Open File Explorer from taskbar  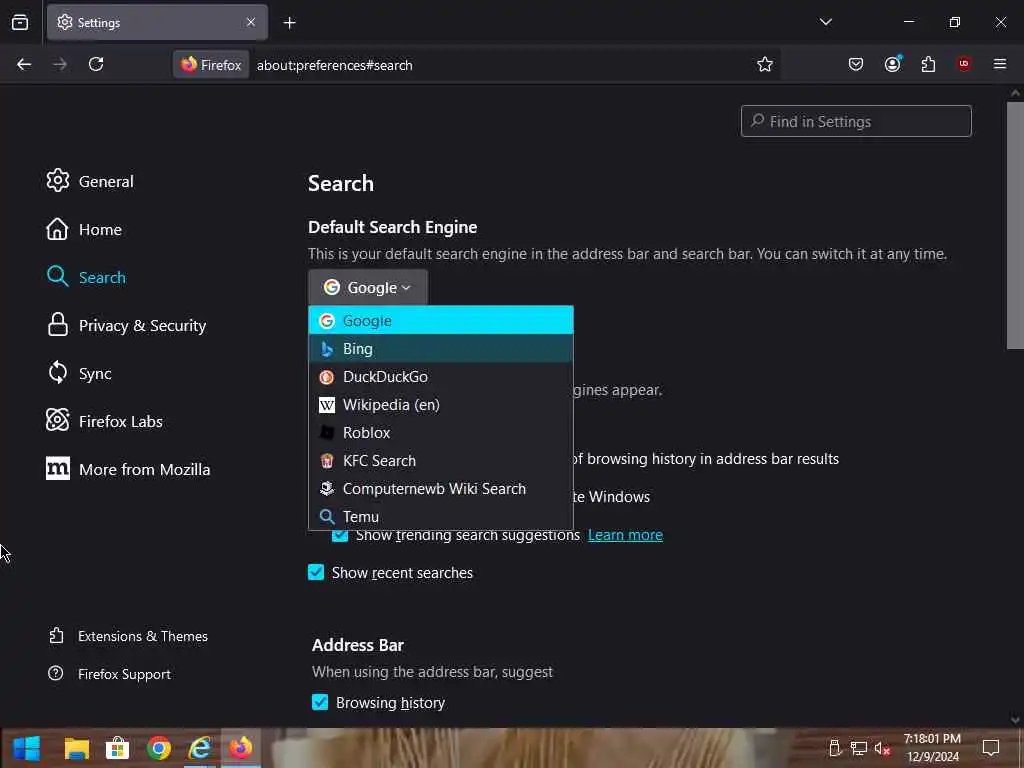[x=76, y=748]
